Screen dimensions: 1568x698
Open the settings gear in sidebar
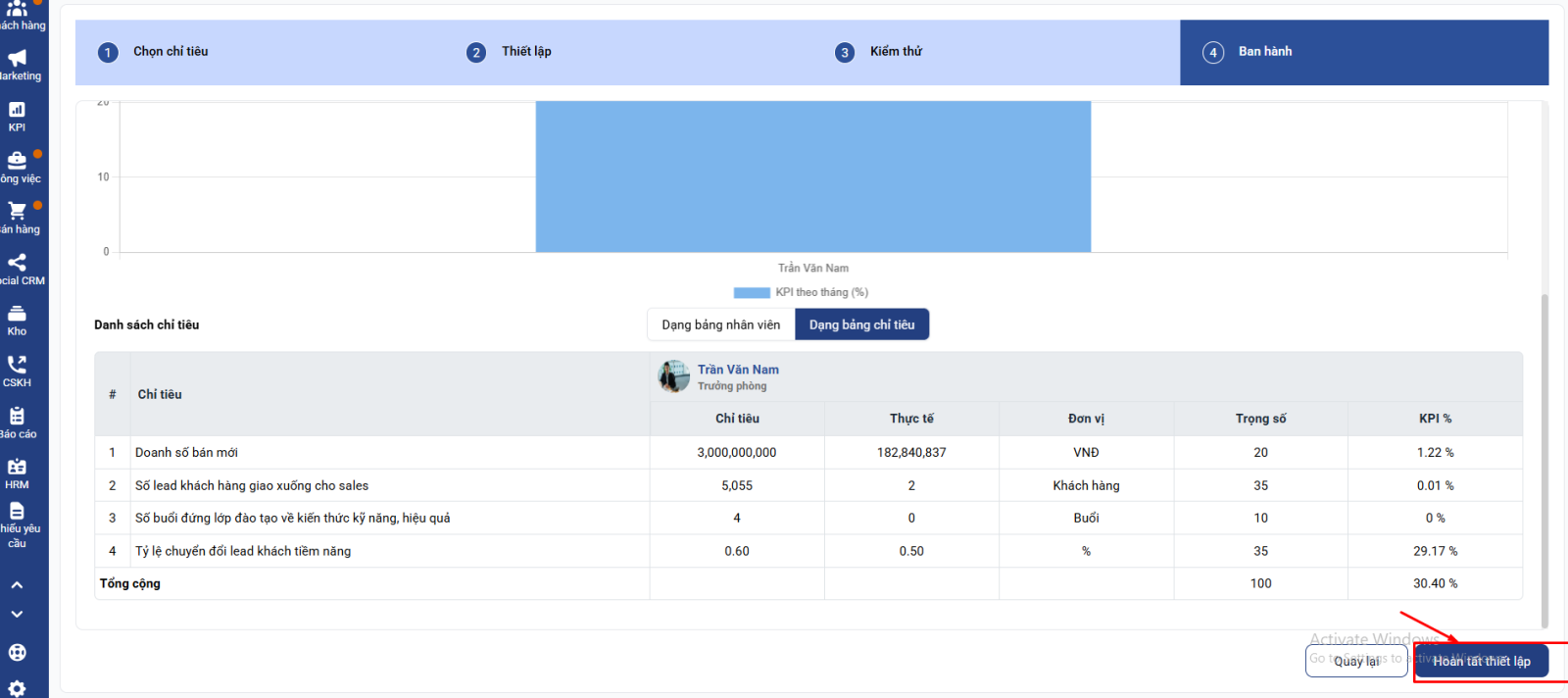[17, 687]
